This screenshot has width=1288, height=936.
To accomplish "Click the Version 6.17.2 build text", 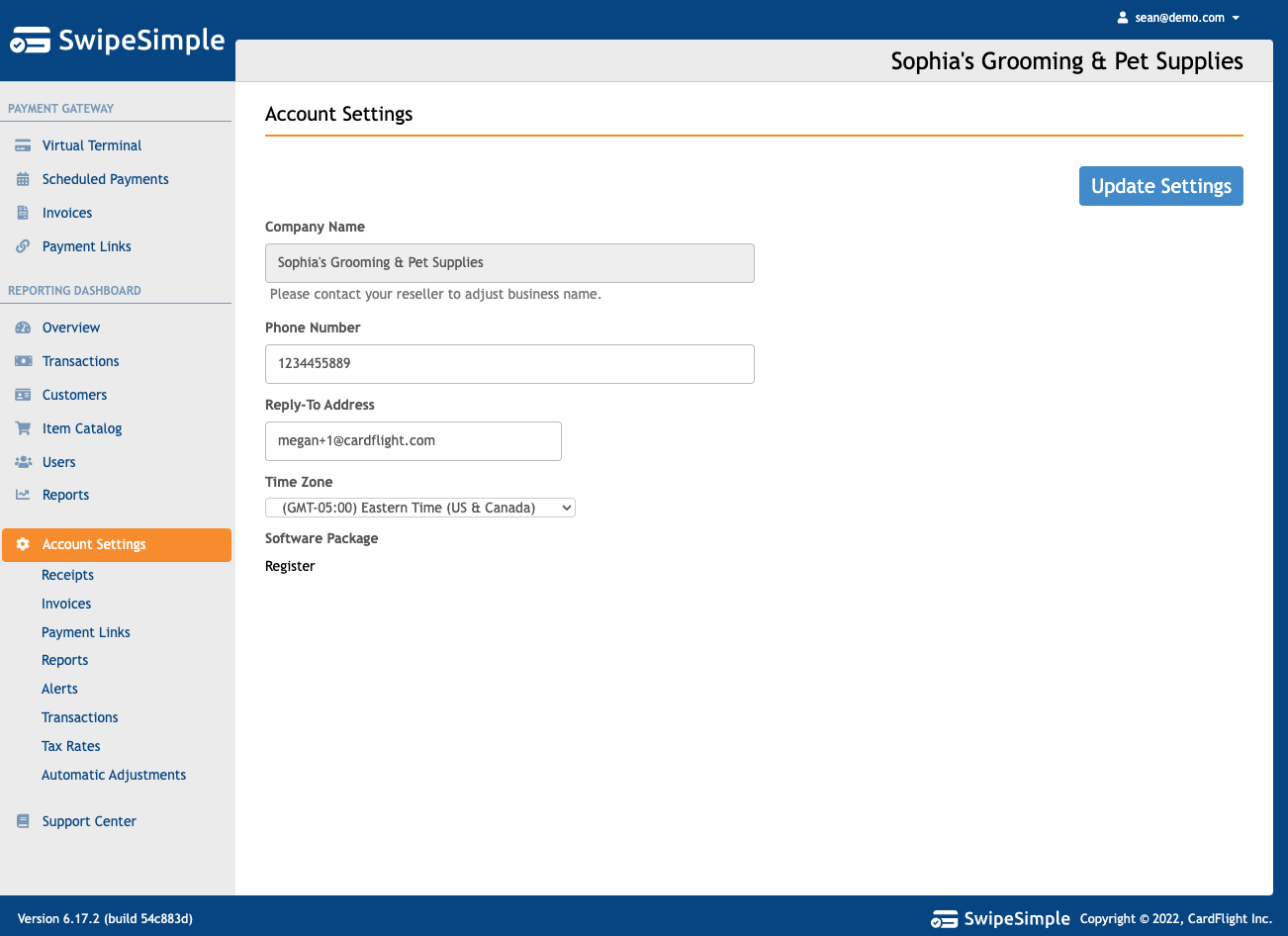I will [x=105, y=919].
